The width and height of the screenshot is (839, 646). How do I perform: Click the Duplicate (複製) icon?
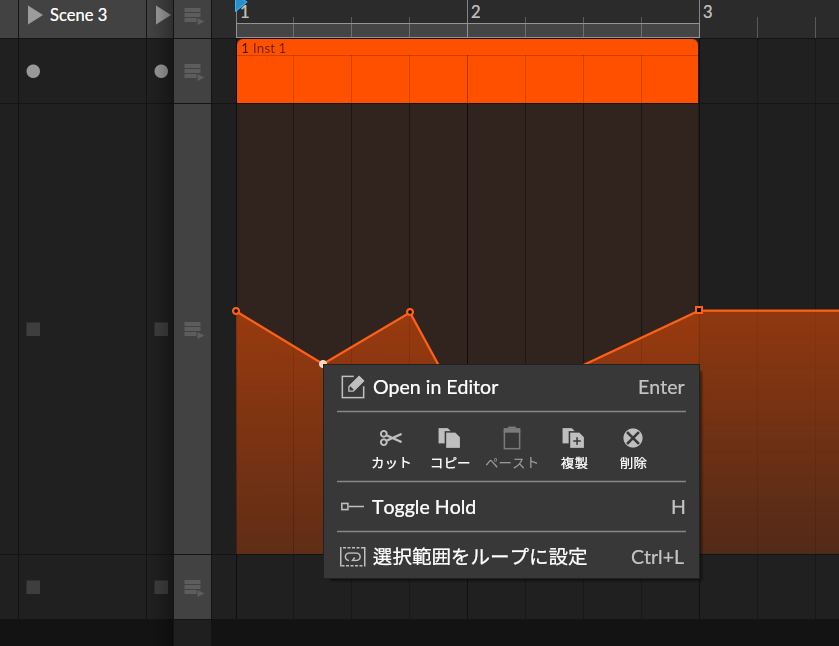573,439
